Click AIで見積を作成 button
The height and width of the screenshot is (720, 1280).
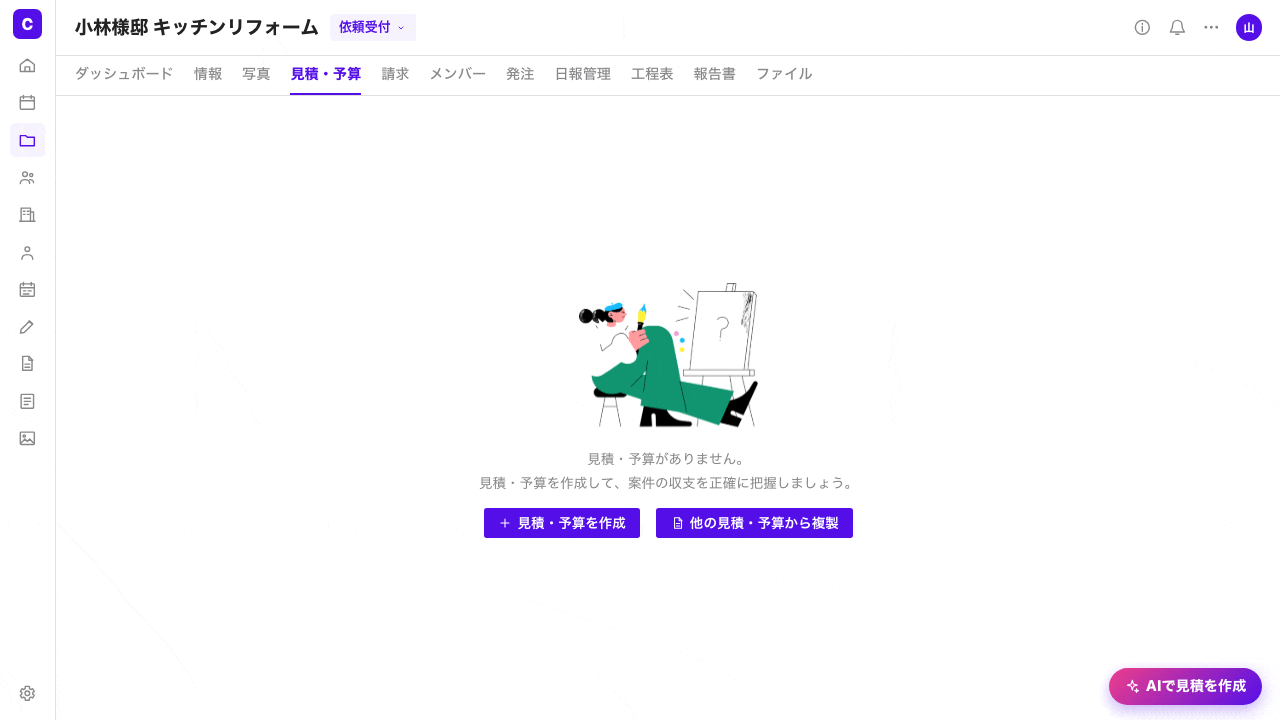tap(1185, 686)
